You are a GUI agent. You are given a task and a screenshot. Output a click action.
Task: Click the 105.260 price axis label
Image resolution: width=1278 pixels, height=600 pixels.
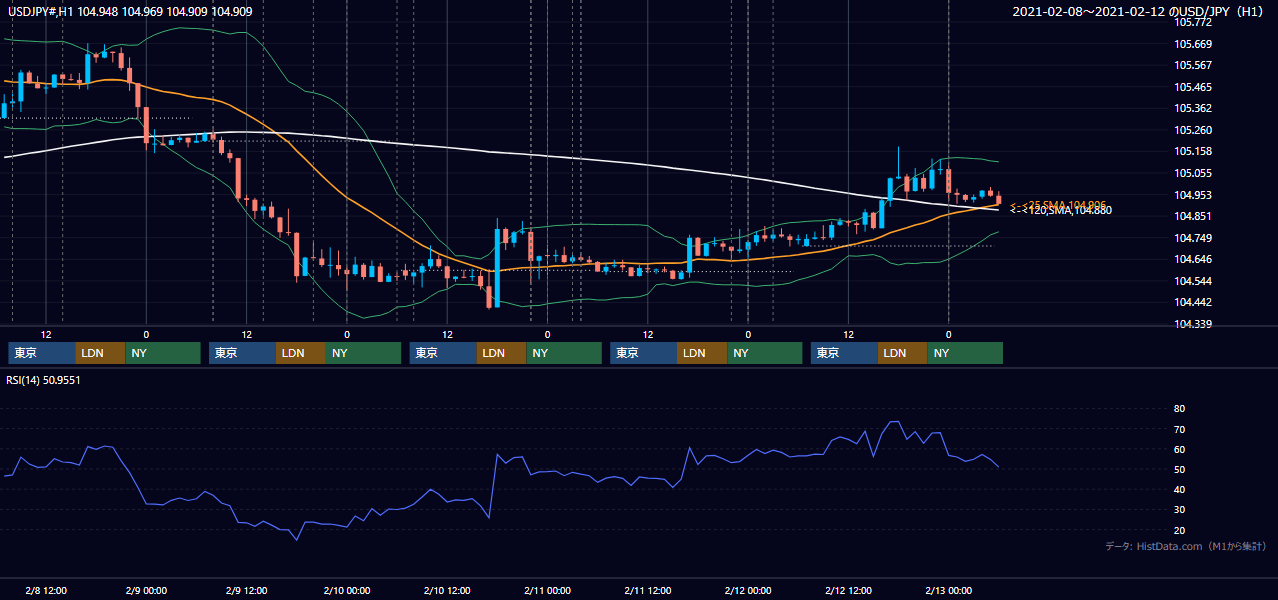(1194, 130)
